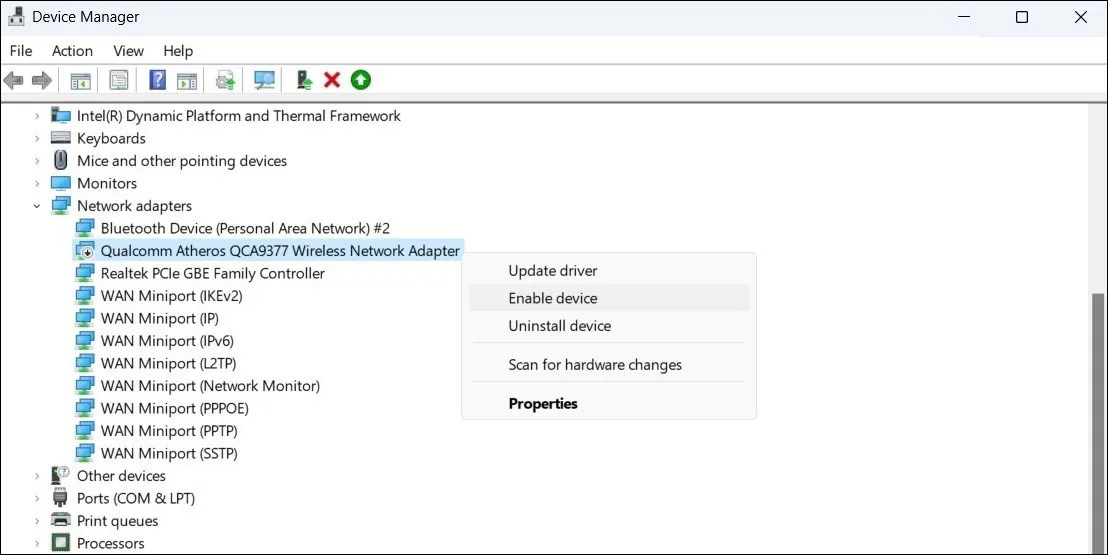This screenshot has width=1108, height=555.
Task: Click Scan for hardware changes monitor icon
Action: click(x=264, y=80)
